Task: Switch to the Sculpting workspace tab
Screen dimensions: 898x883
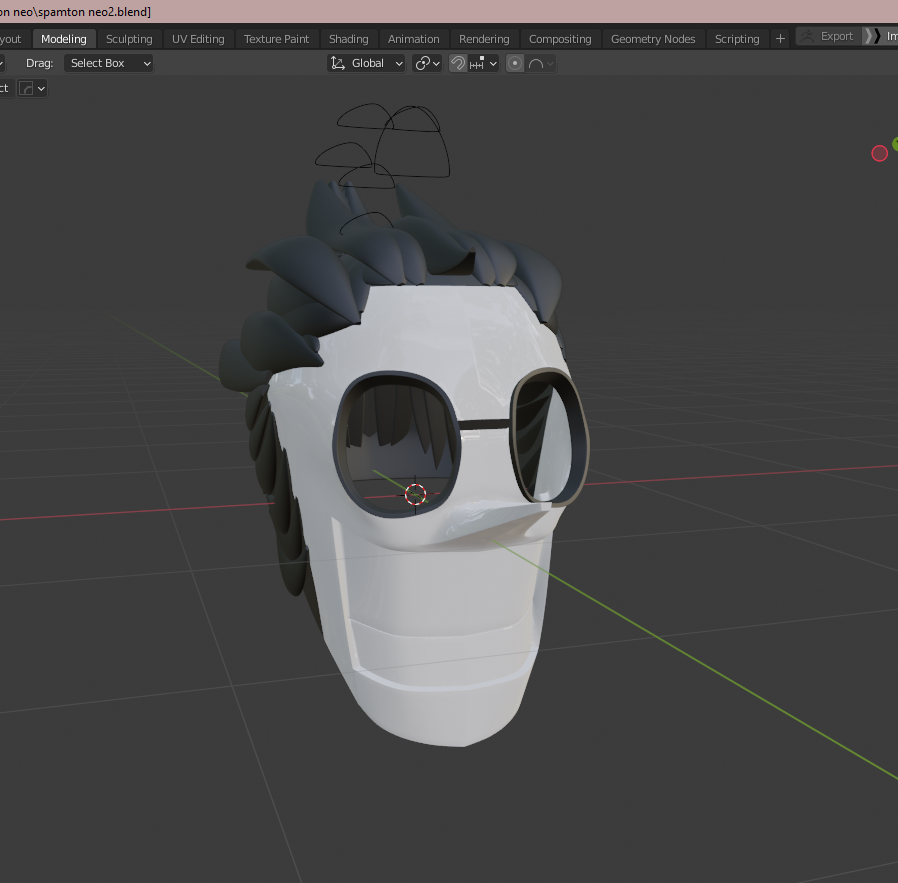Action: 129,39
